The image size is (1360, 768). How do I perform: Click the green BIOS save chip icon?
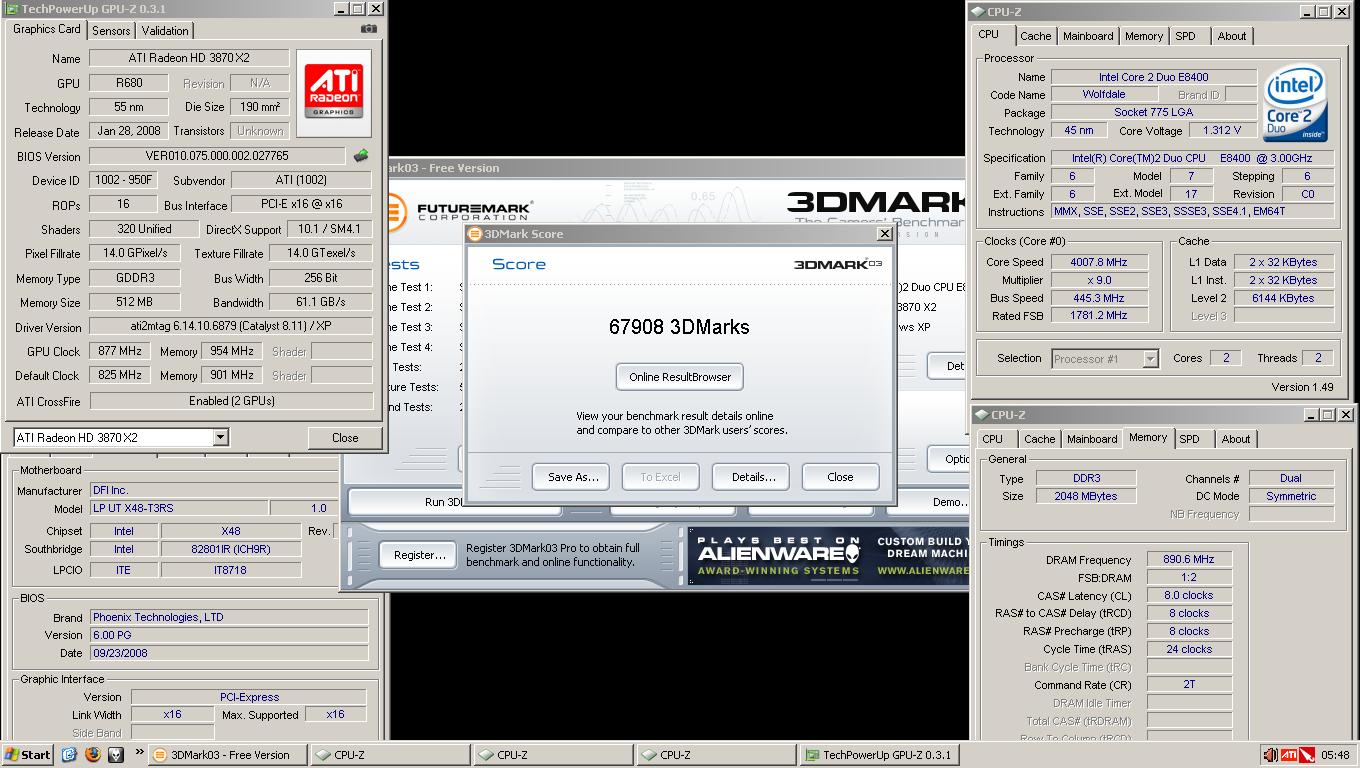coord(361,155)
